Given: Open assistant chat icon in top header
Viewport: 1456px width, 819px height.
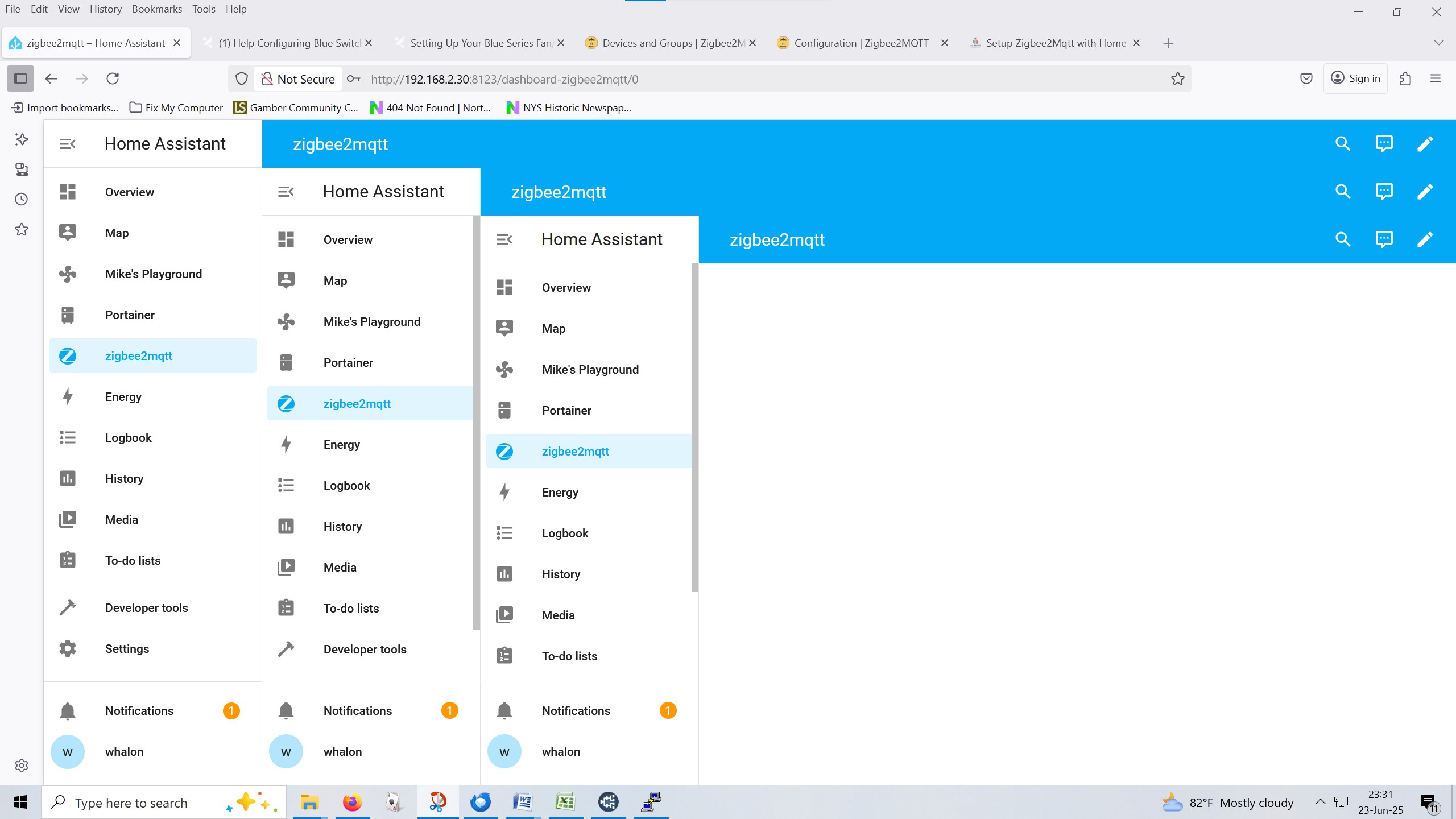Looking at the screenshot, I should (x=1384, y=144).
